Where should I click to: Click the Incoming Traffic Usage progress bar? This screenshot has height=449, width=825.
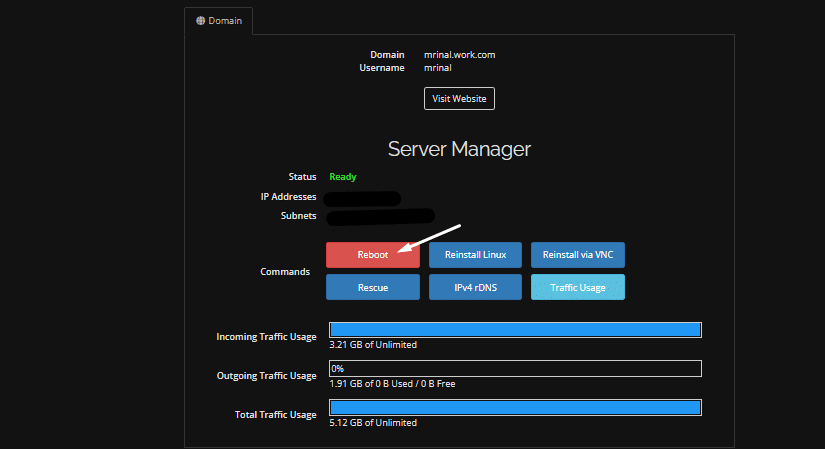coord(515,330)
